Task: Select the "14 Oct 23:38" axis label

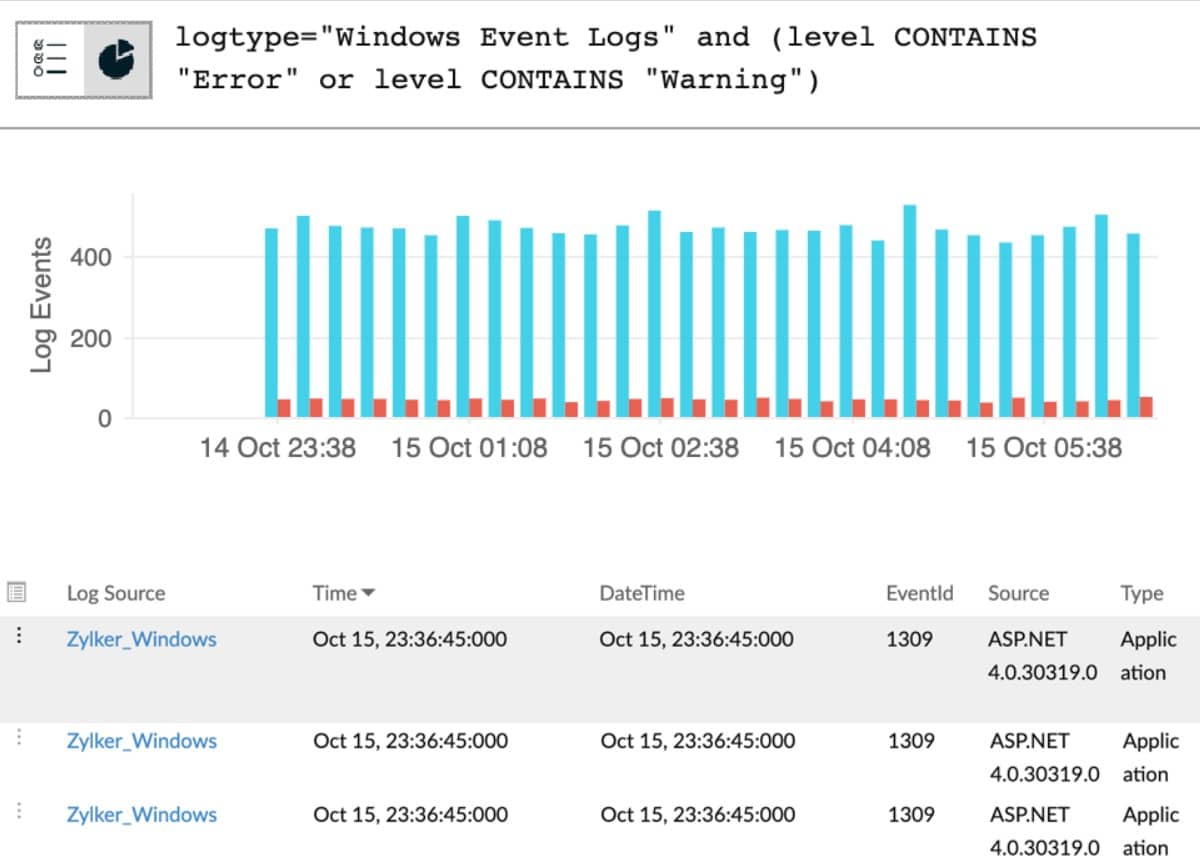Action: pyautogui.click(x=277, y=447)
